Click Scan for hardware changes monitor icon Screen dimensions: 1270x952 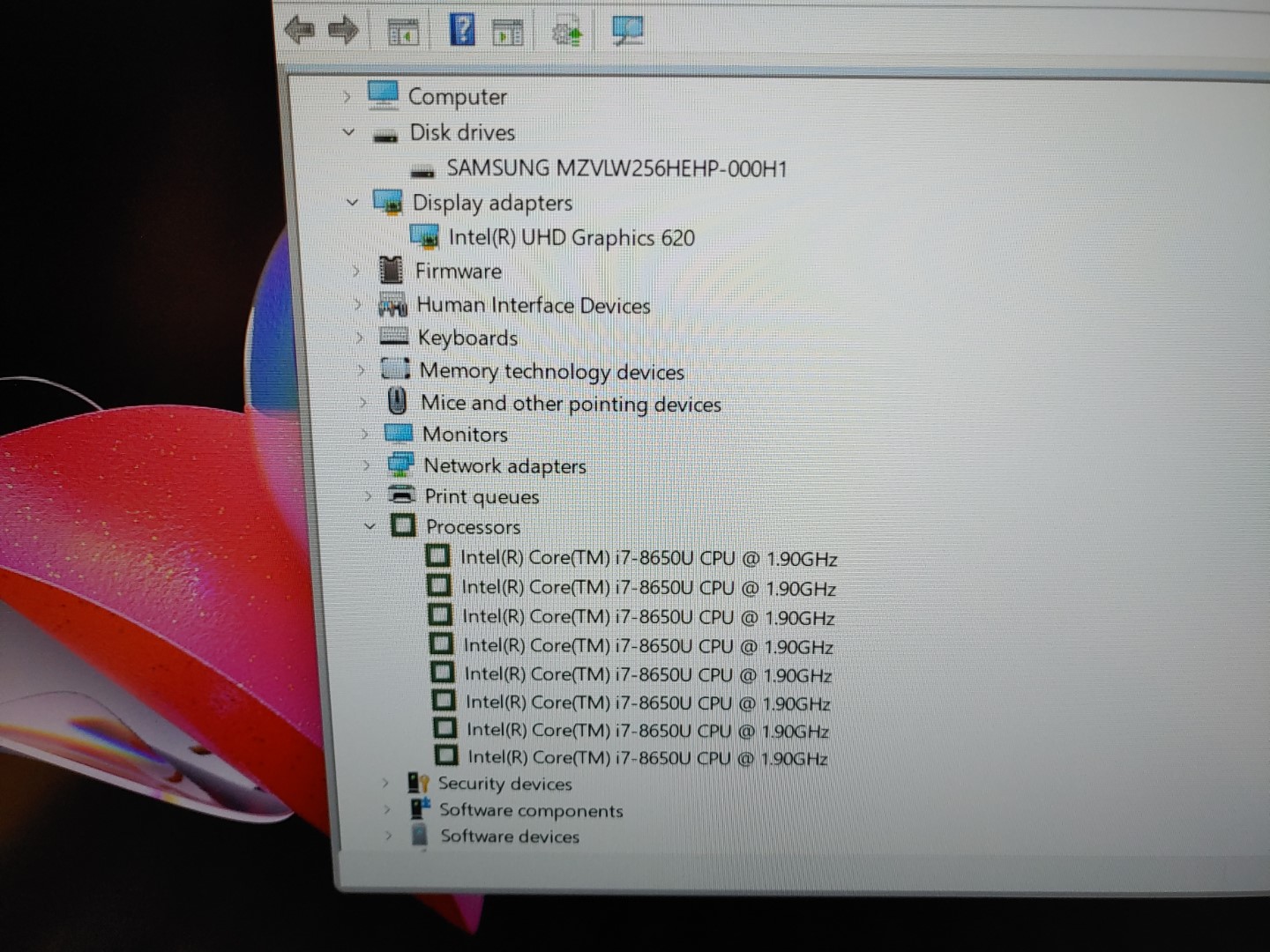click(x=627, y=32)
